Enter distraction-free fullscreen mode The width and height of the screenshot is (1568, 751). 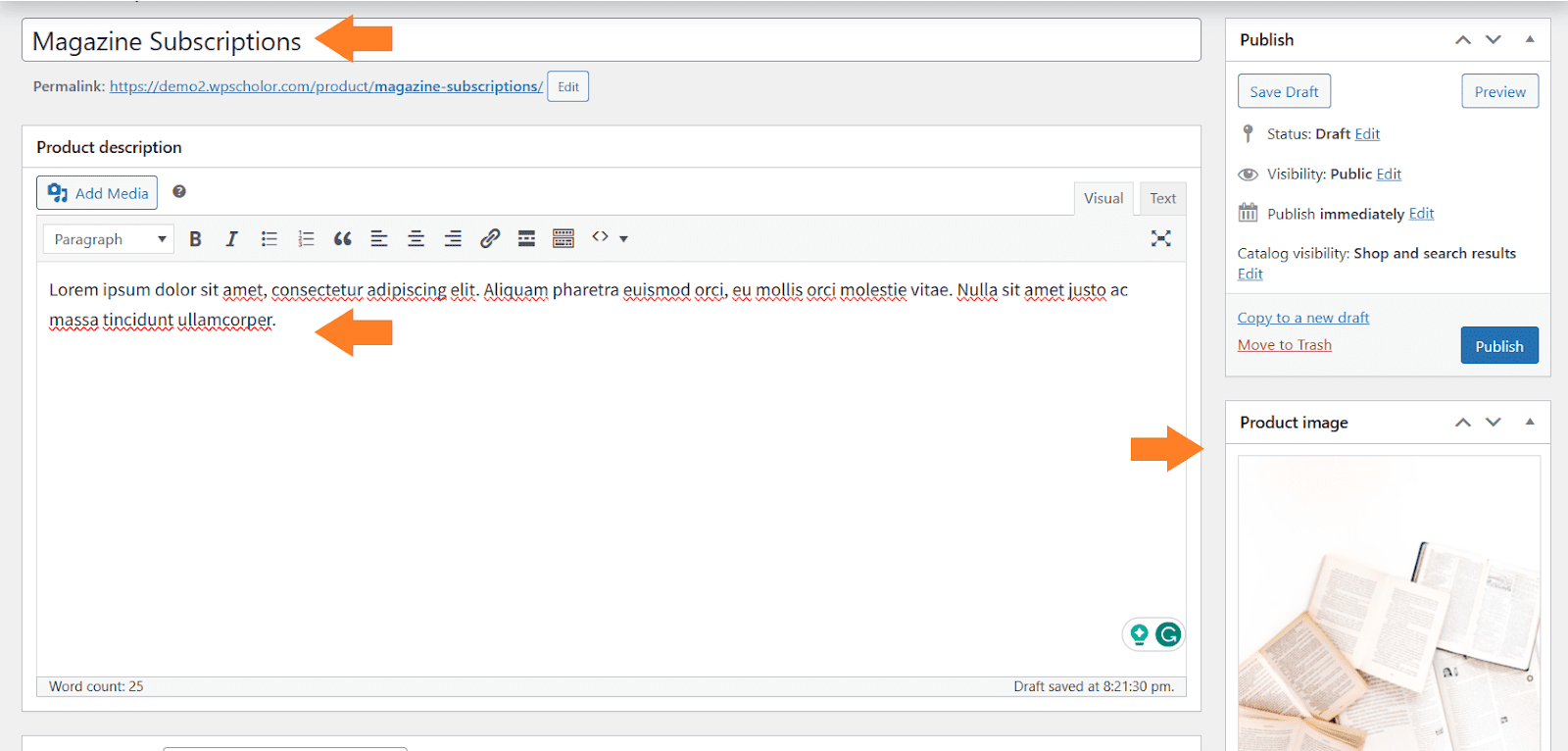pos(1161,238)
